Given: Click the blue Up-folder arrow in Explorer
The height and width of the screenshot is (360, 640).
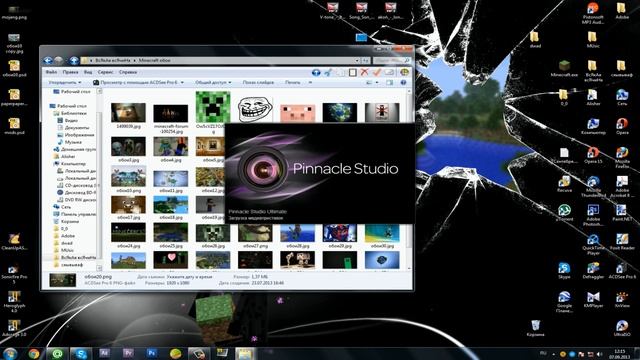Looking at the screenshot, I should pos(74,60).
